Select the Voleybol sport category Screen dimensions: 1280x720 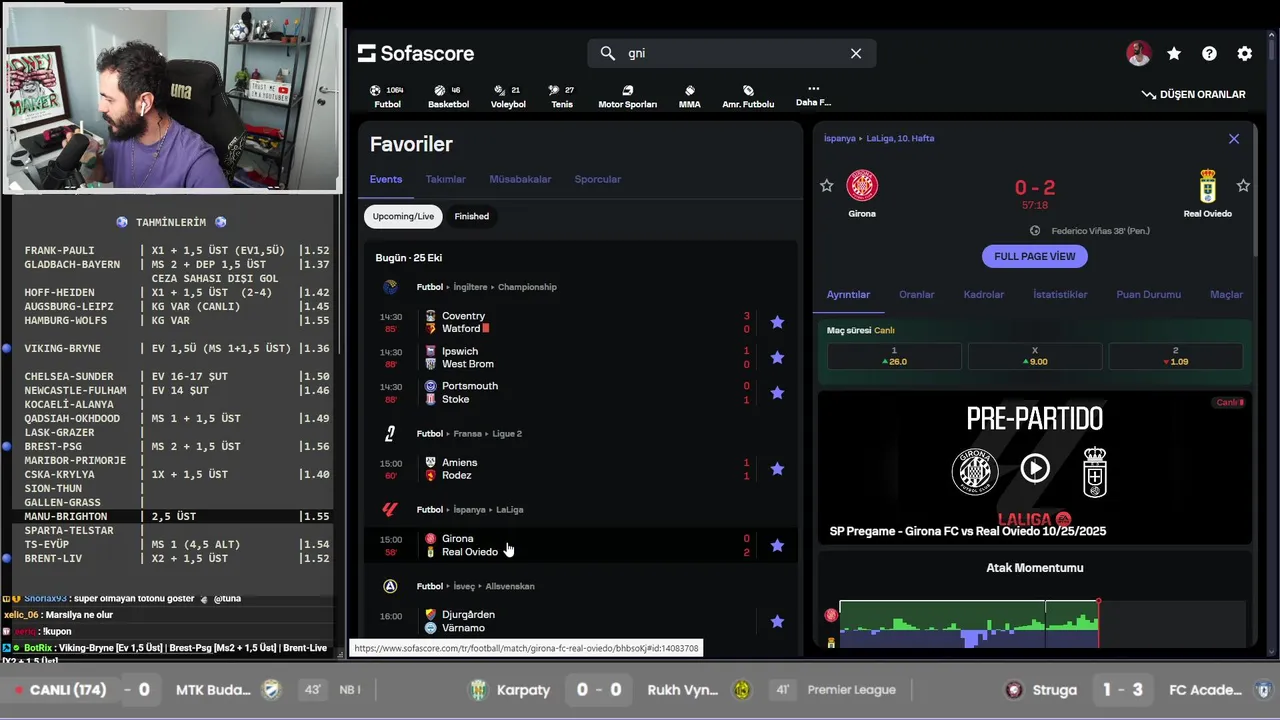[508, 97]
